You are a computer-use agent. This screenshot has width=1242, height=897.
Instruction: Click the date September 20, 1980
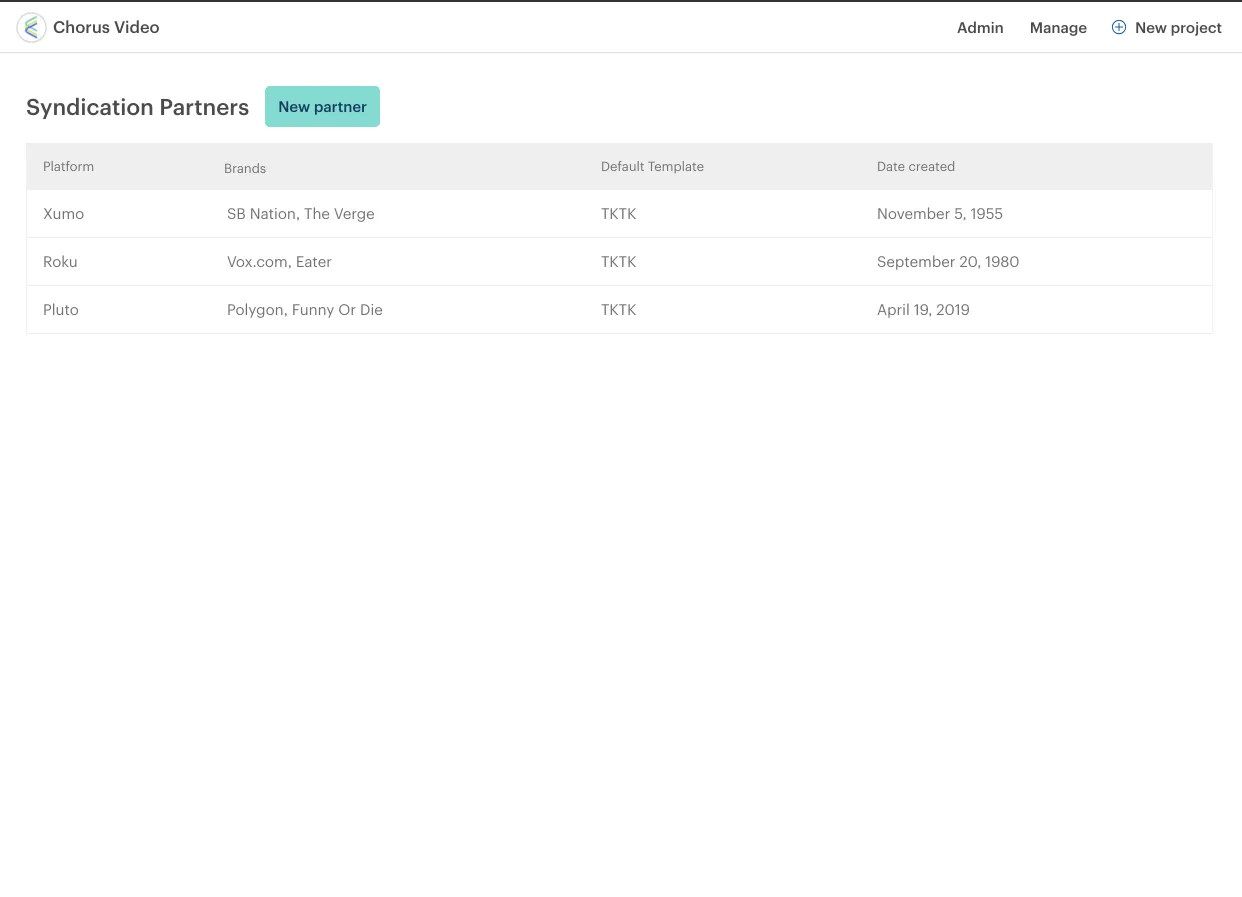[948, 262]
